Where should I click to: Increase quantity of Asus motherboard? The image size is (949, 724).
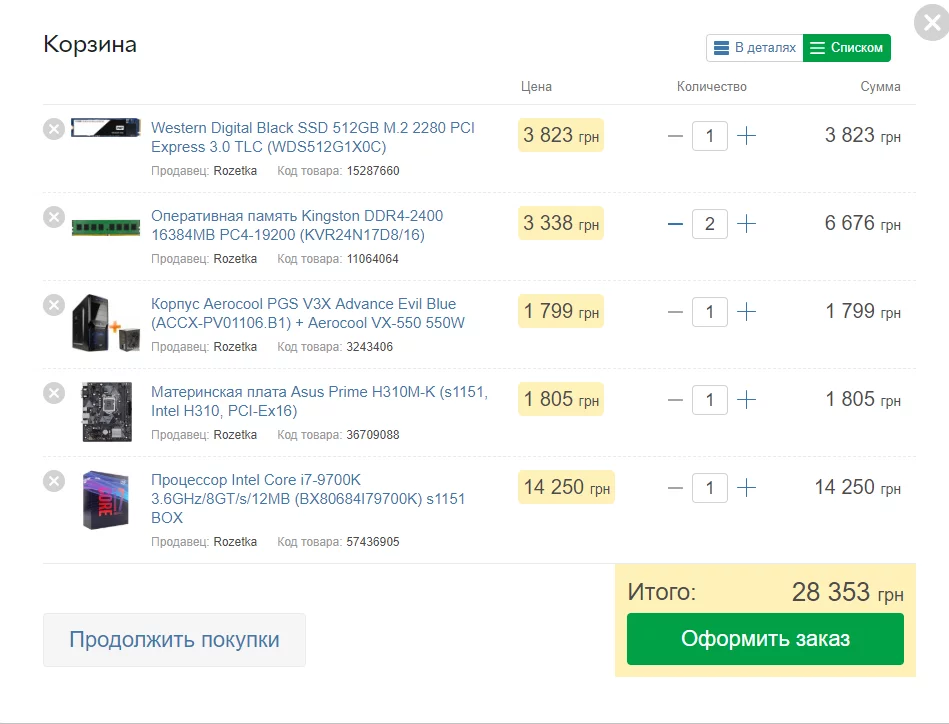tap(746, 400)
